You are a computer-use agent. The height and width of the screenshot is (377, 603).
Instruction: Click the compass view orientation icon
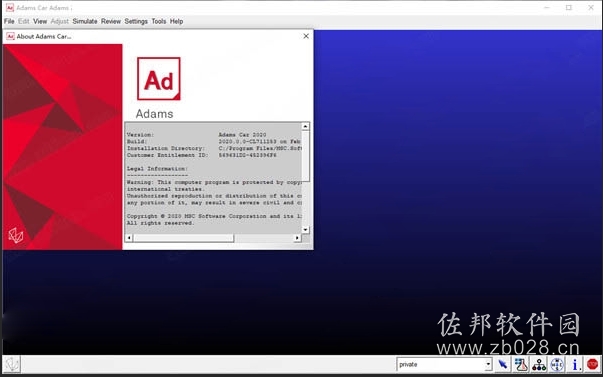tap(557, 364)
